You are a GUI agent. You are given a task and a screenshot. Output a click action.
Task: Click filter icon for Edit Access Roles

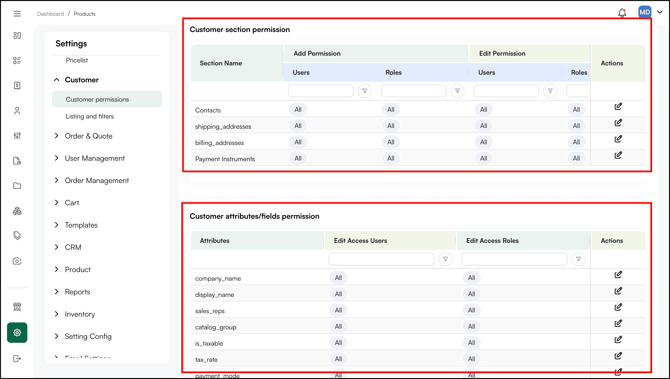click(x=578, y=259)
